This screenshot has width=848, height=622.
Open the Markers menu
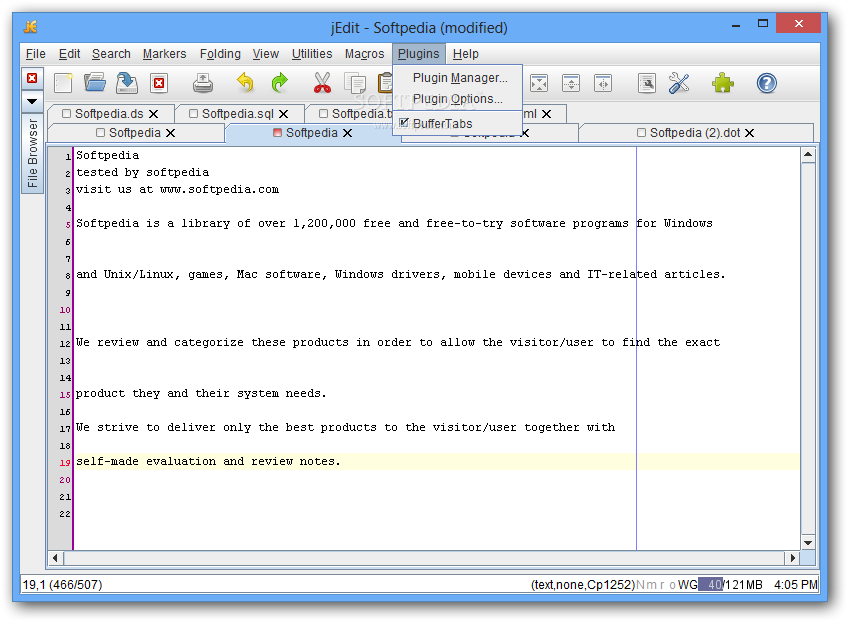pos(164,54)
